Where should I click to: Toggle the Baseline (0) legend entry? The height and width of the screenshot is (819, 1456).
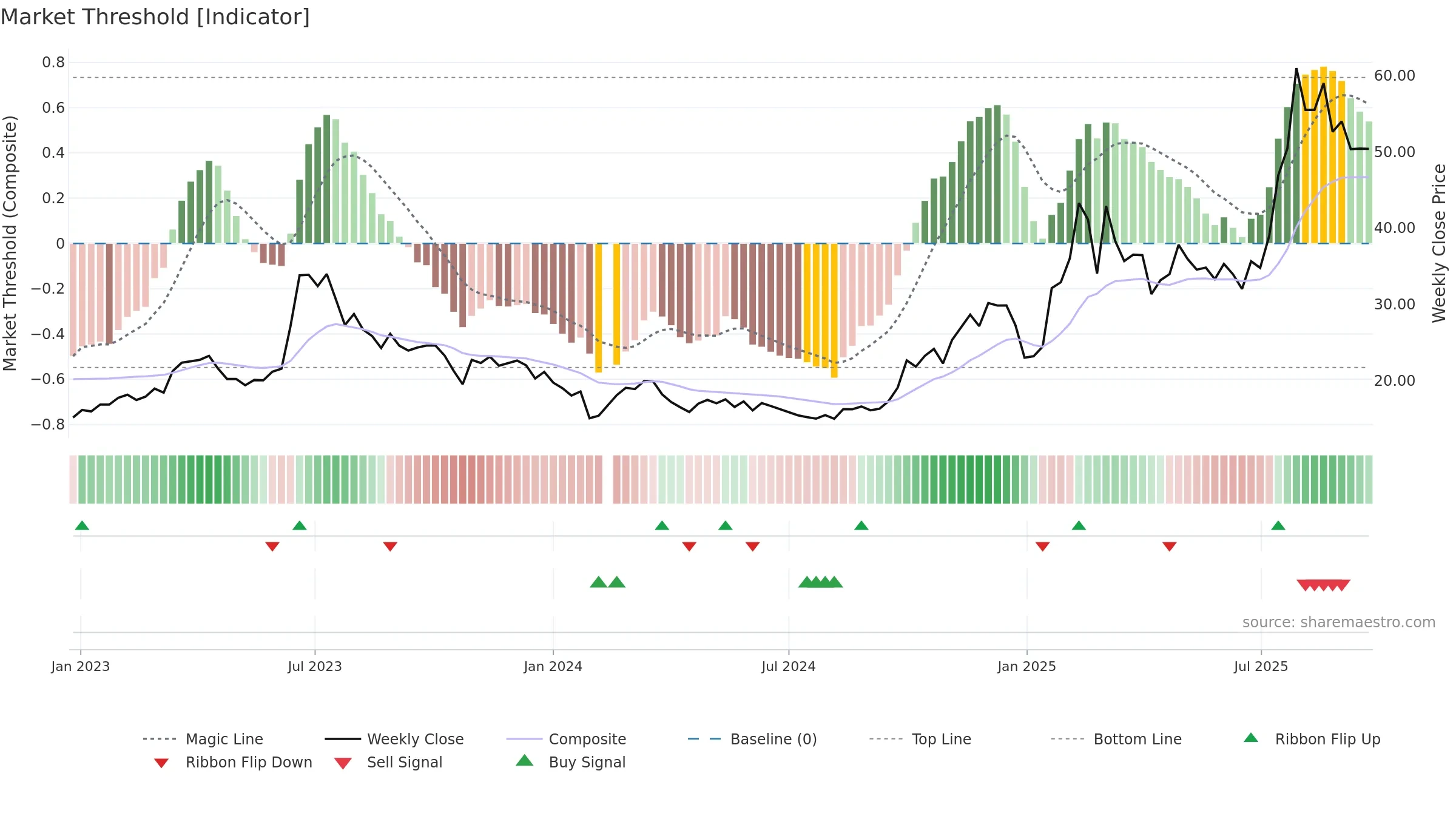pyautogui.click(x=752, y=739)
